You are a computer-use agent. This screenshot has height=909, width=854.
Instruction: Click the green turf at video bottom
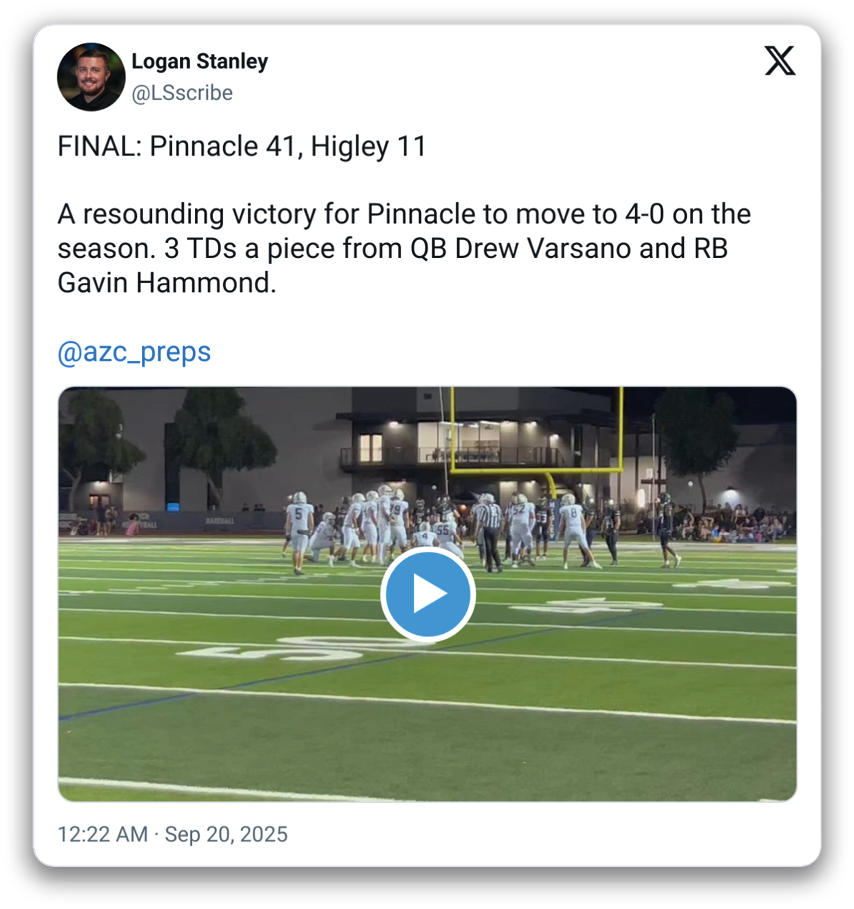[420, 750]
